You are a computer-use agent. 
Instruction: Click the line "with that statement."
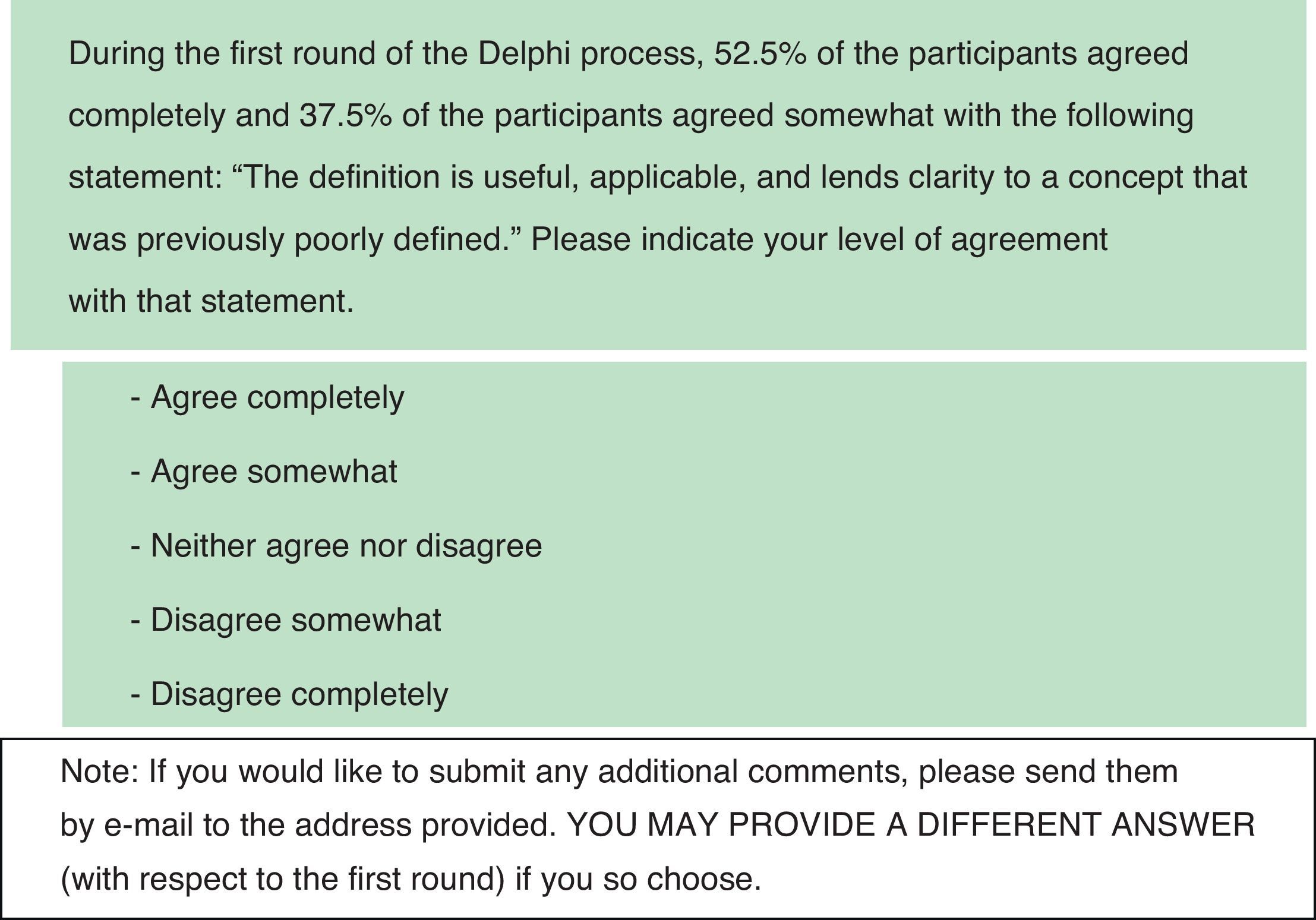coord(211,301)
